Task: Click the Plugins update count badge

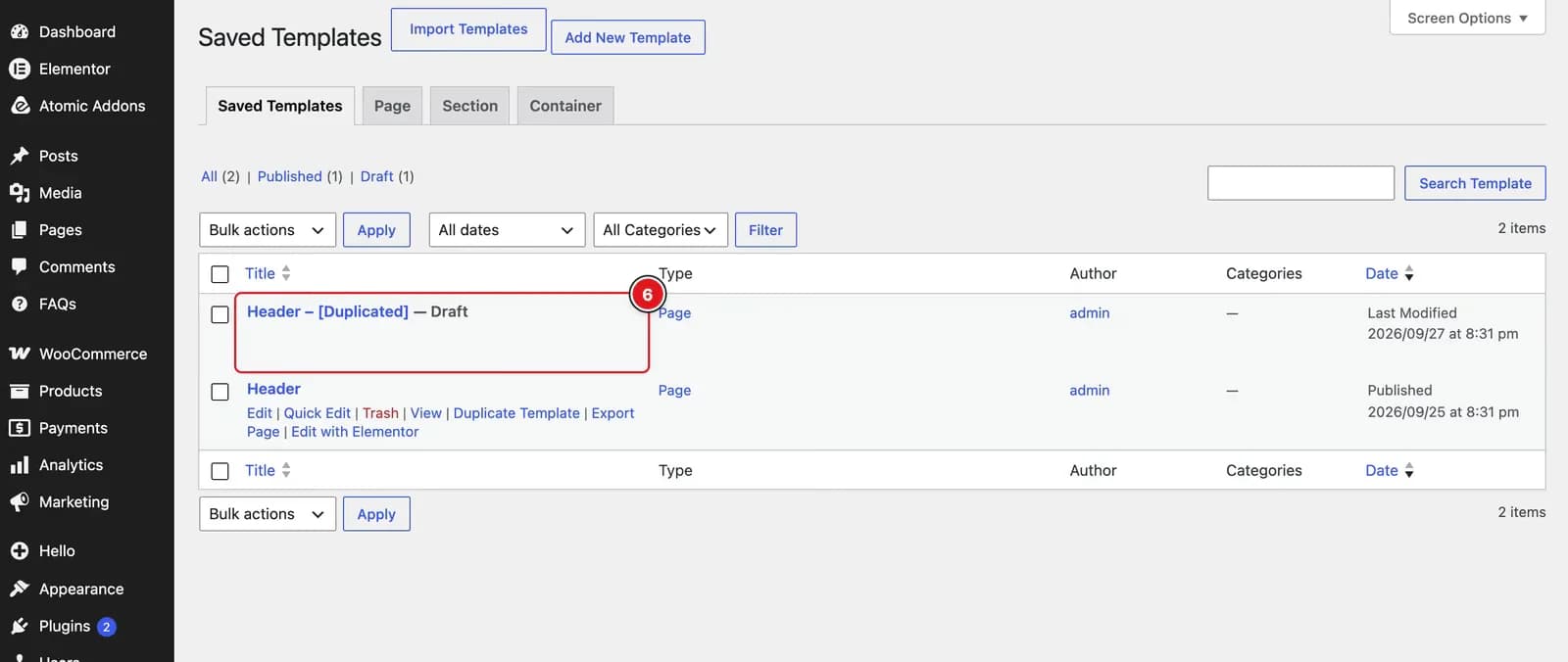Action: click(x=107, y=627)
